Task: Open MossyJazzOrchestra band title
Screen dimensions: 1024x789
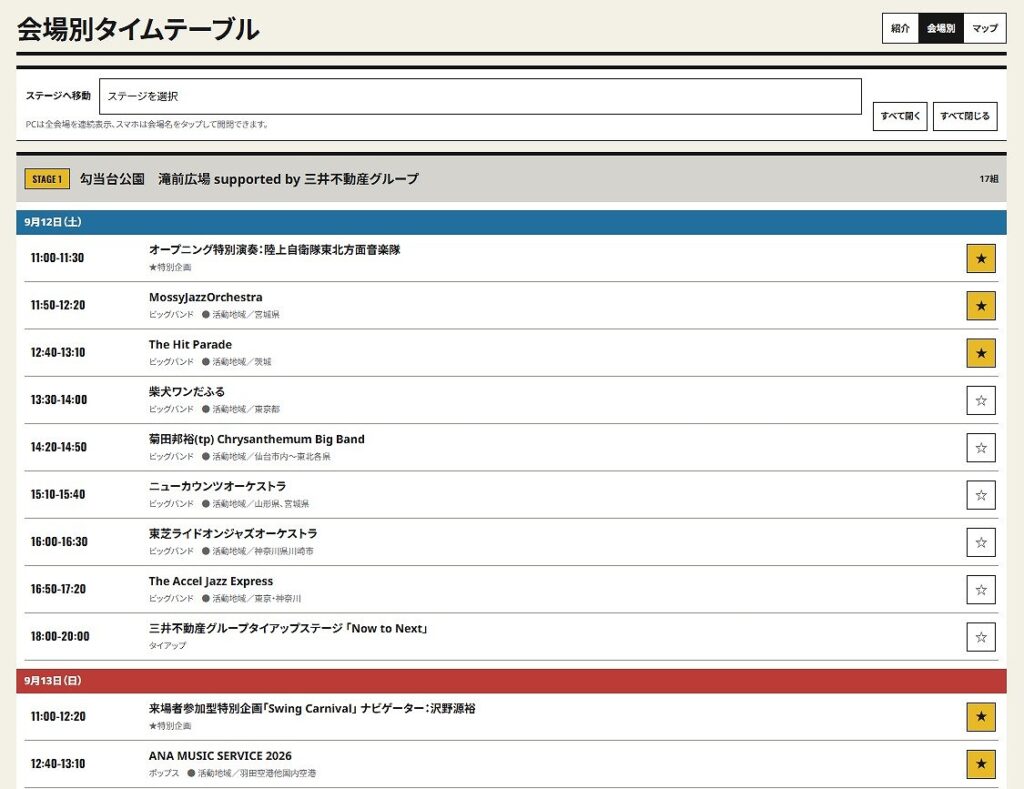Action: pyautogui.click(x=206, y=297)
